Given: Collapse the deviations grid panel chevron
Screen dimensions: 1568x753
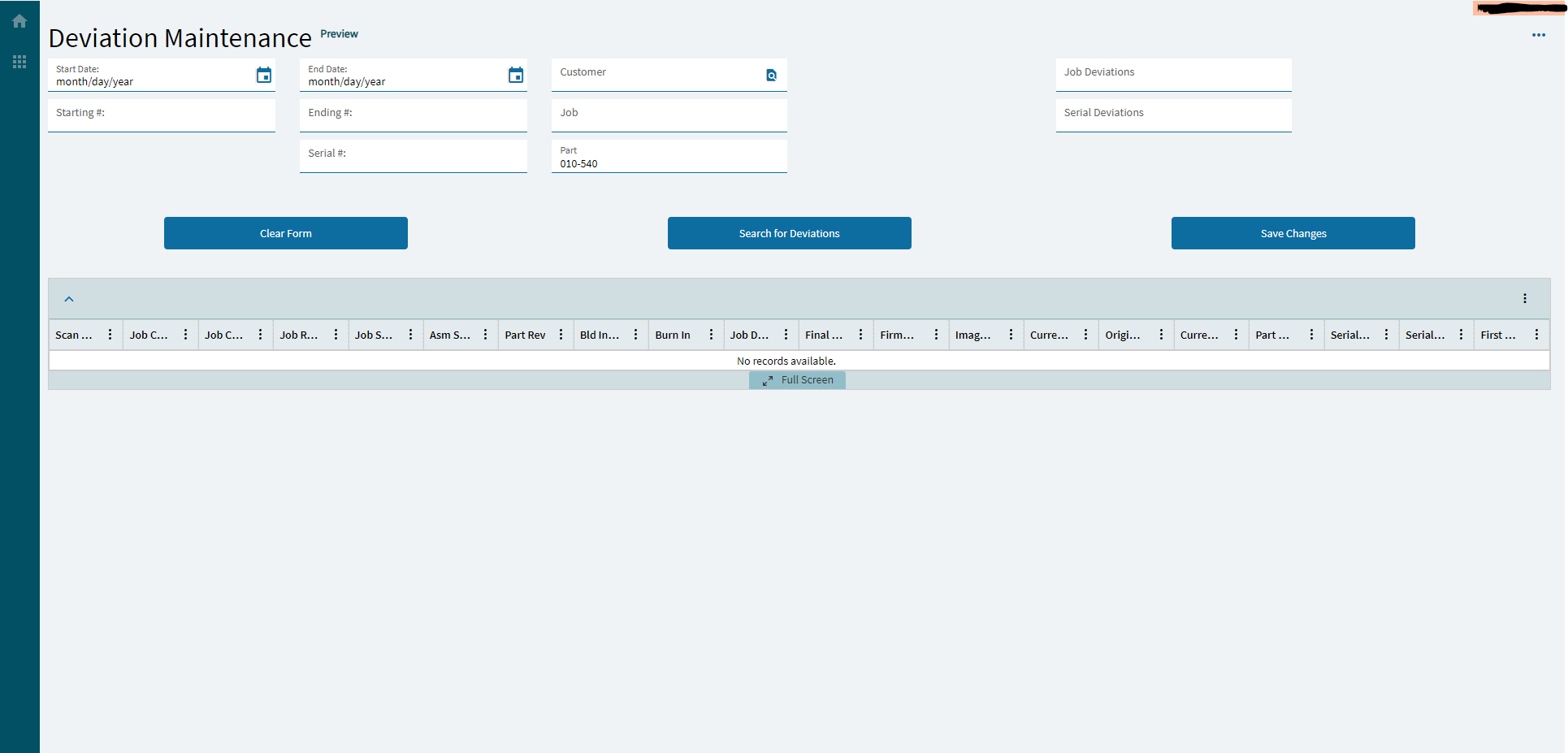Looking at the screenshot, I should pyautogui.click(x=69, y=299).
